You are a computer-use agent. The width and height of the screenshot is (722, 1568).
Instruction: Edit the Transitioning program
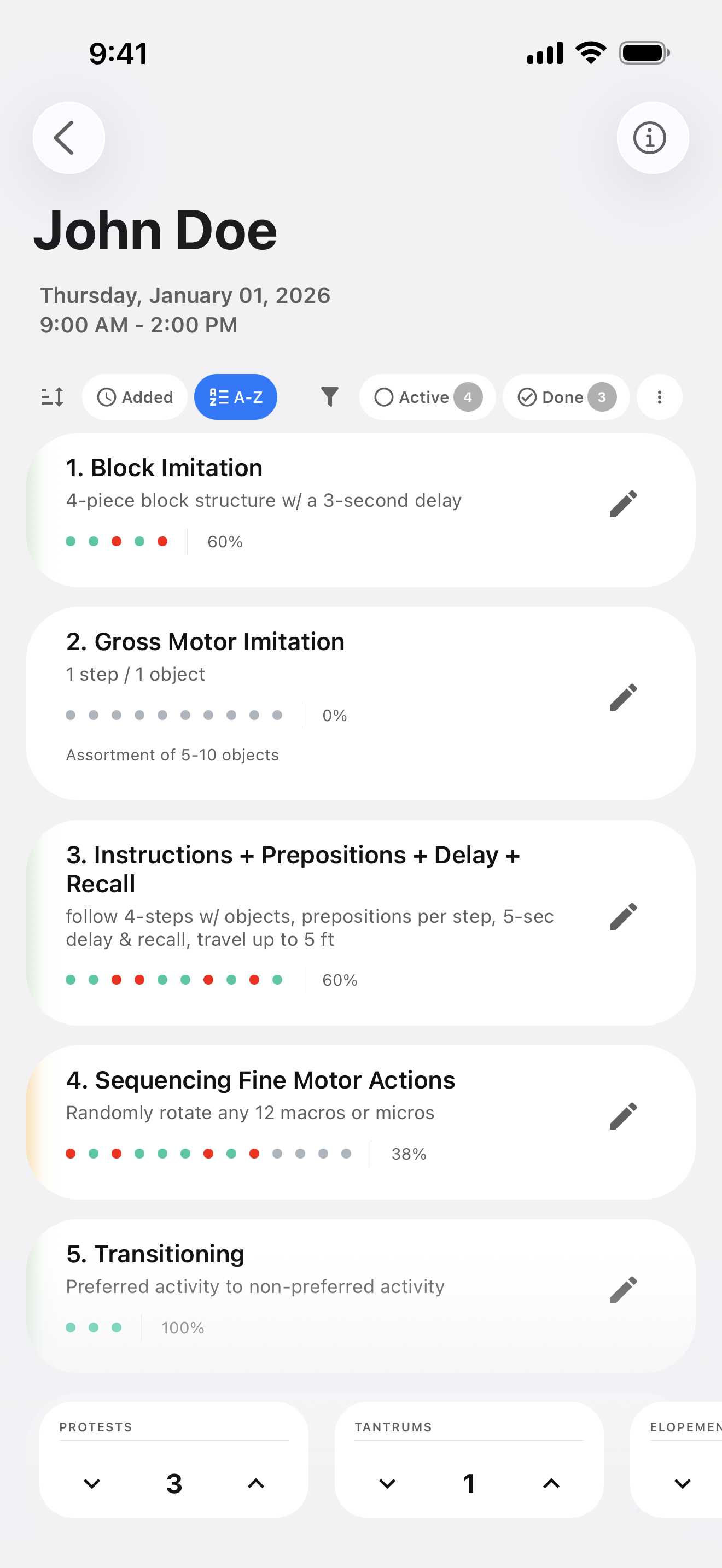[623, 1290]
